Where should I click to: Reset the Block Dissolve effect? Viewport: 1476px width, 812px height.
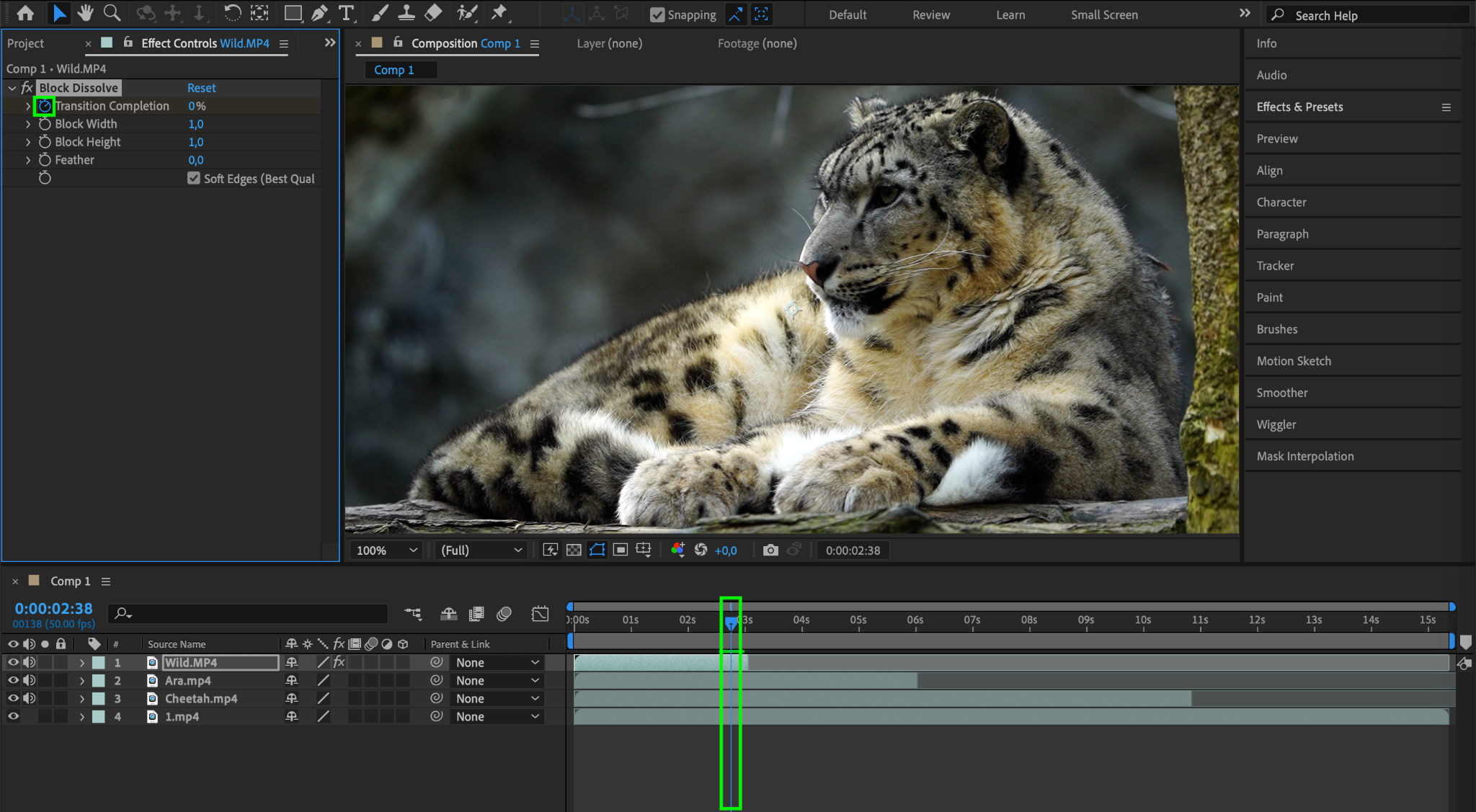pos(201,88)
